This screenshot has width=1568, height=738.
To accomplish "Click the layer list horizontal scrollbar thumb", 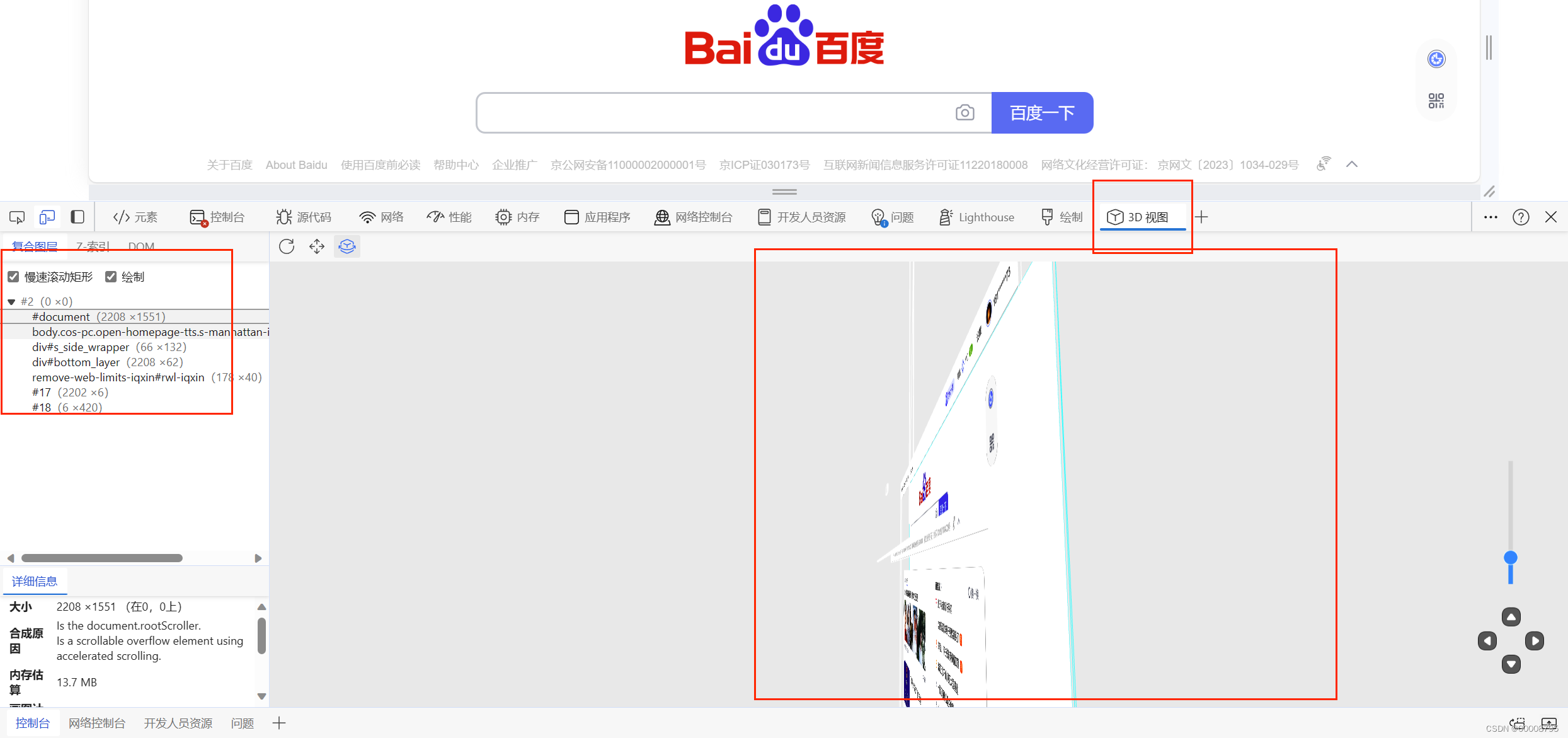I will tap(102, 558).
